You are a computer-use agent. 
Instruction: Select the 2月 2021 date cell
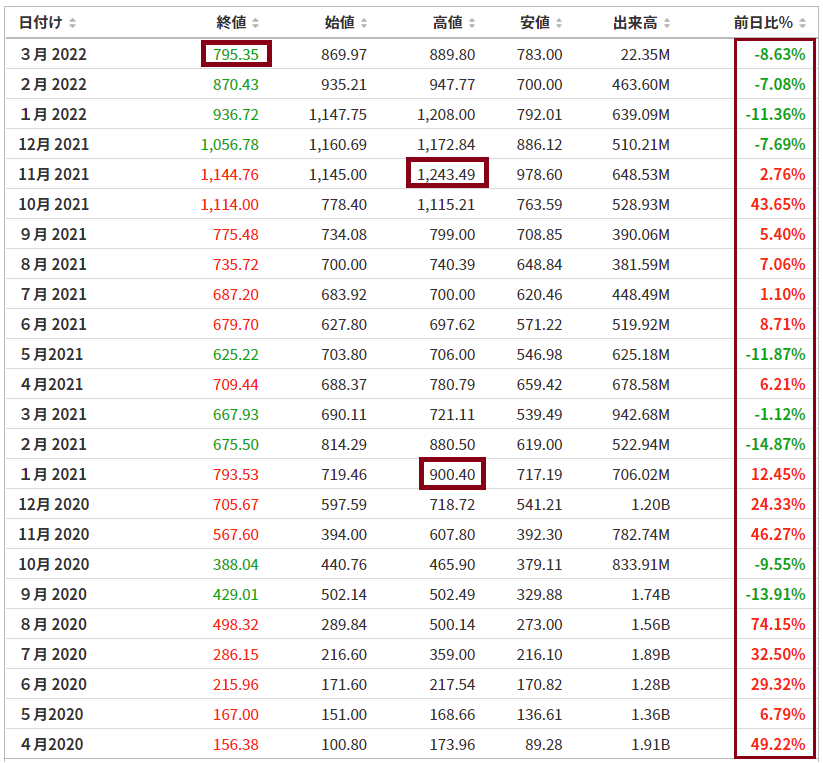pyautogui.click(x=54, y=444)
